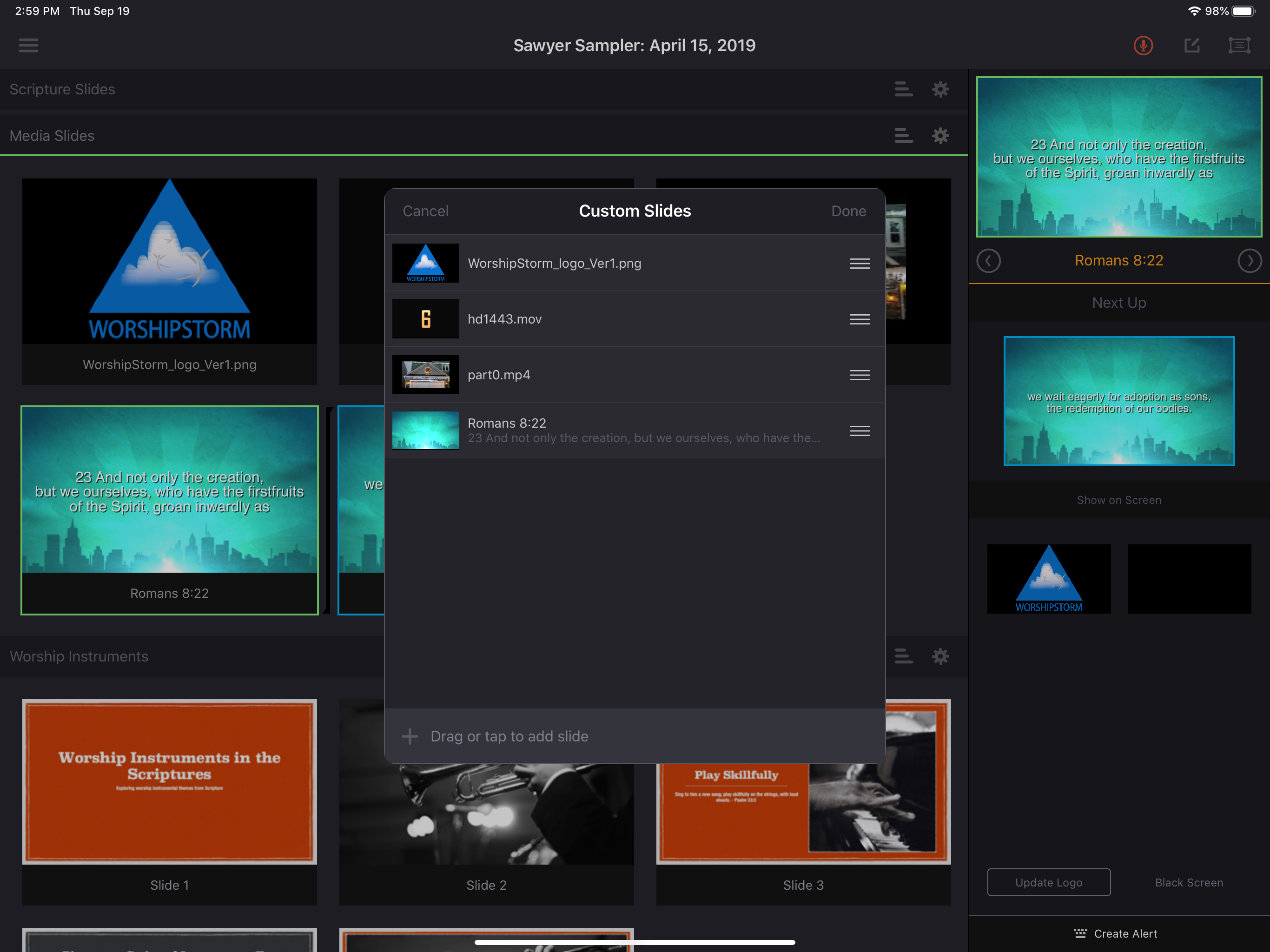Tap Drag or tap to add slide
This screenshot has height=952, width=1270.
509,736
